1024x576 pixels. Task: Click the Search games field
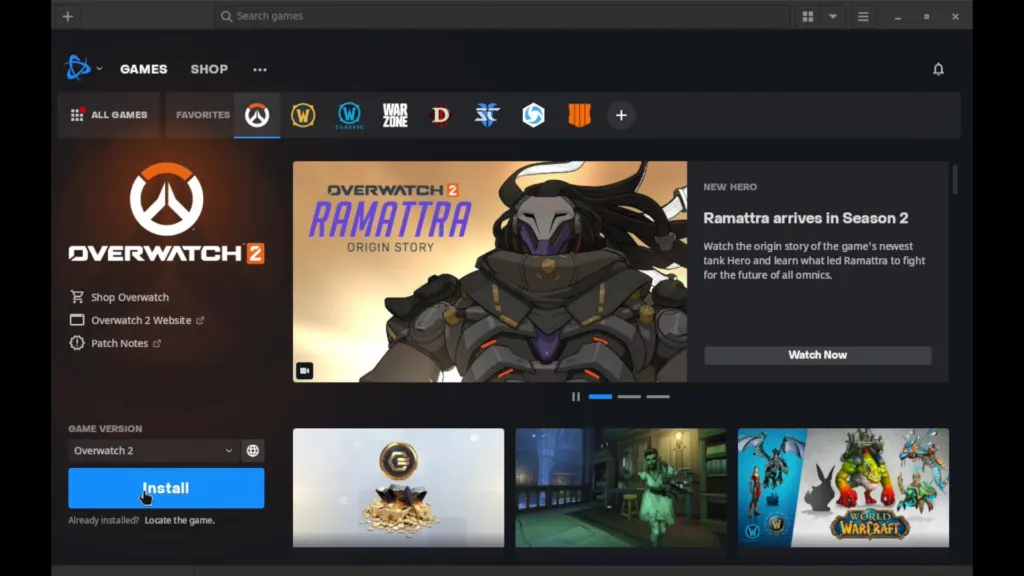point(502,16)
